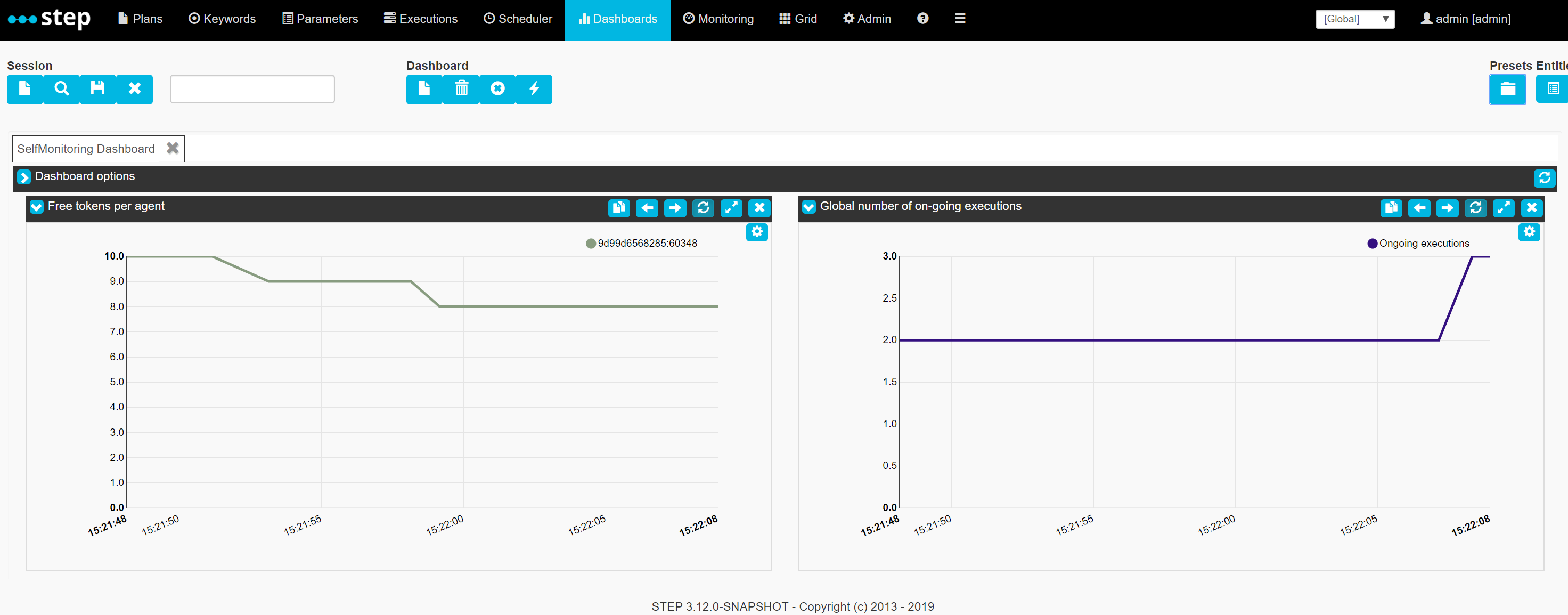Click the 15:21:48 label on executions chart
Screen dimensions: 1568x615
[x=879, y=525]
